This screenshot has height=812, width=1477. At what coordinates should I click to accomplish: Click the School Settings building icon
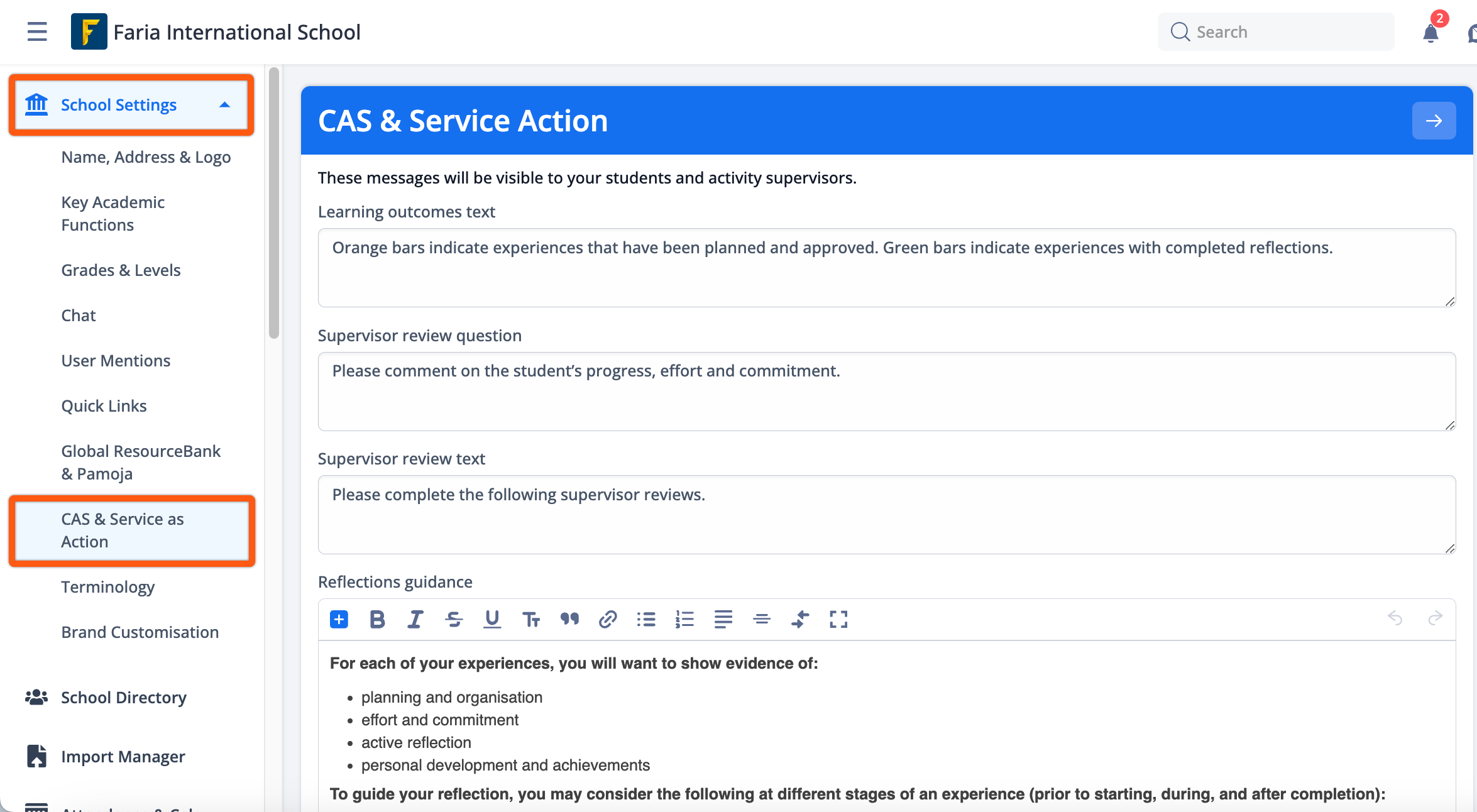click(36, 104)
